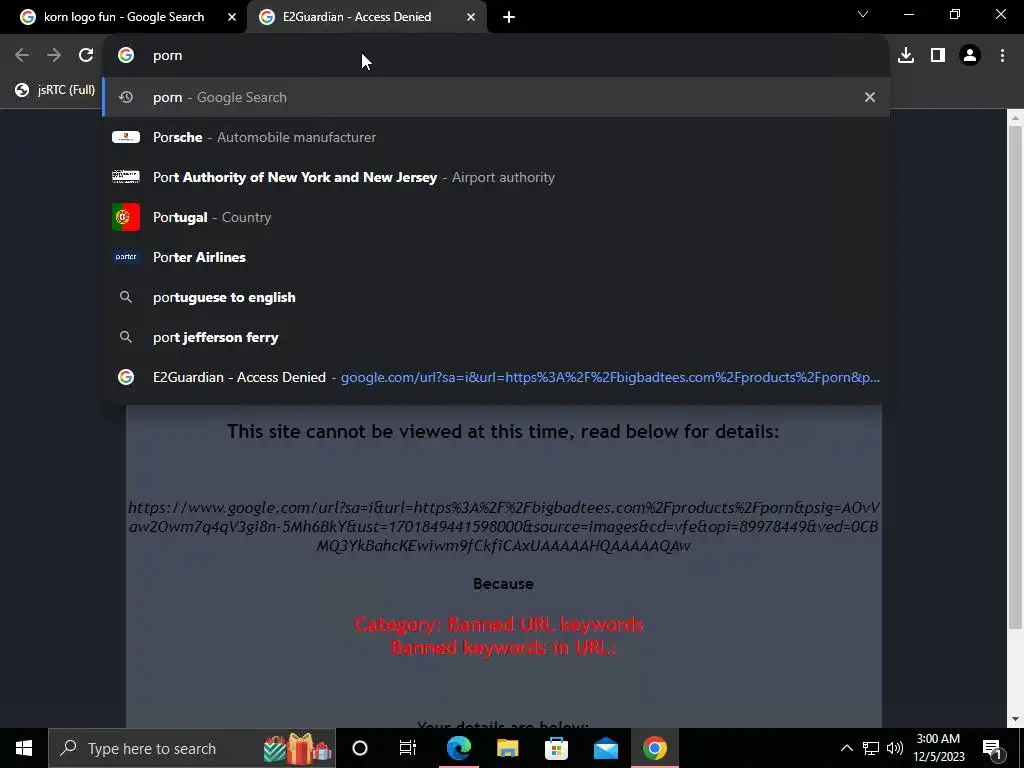This screenshot has width=1024, height=768.
Task: Switch to 'korn logo fun - Google Search' tab
Action: (x=123, y=17)
